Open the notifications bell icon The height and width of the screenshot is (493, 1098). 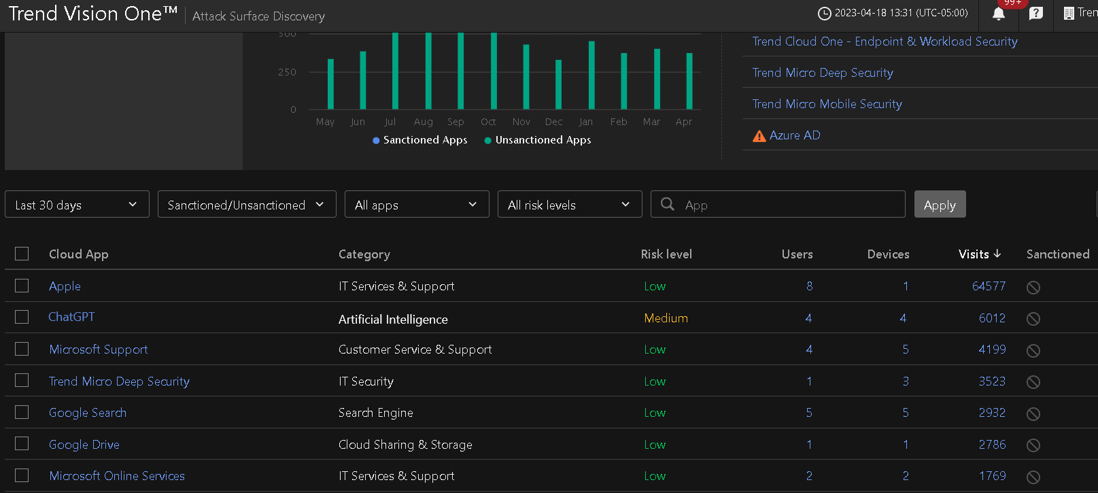pyautogui.click(x=998, y=14)
